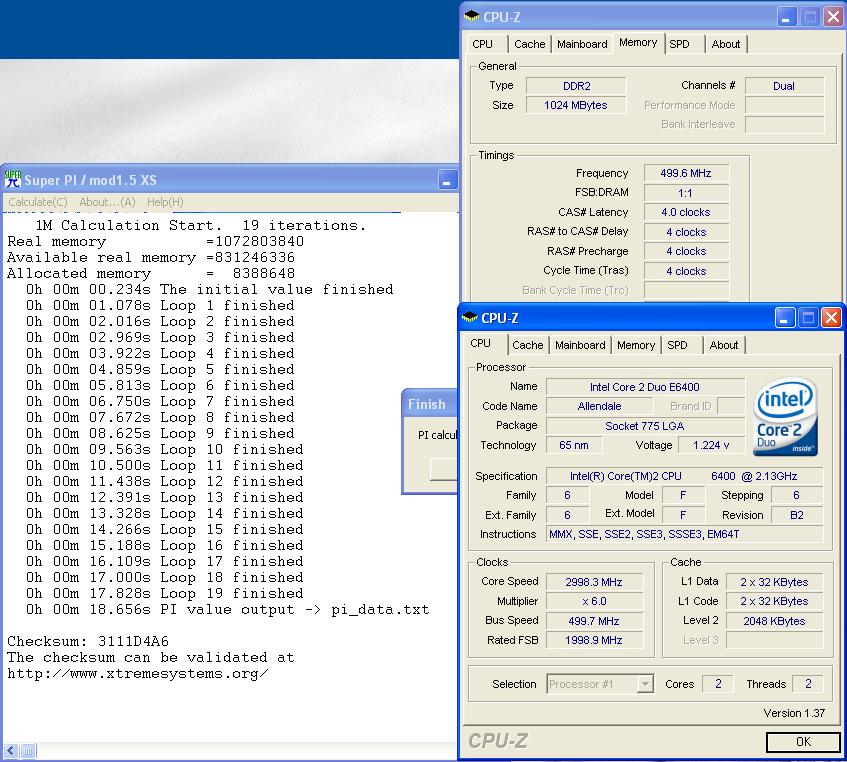This screenshot has height=762, width=847.
Task: Click the CPU-Z chip icon in front window title
Action: pos(469,318)
